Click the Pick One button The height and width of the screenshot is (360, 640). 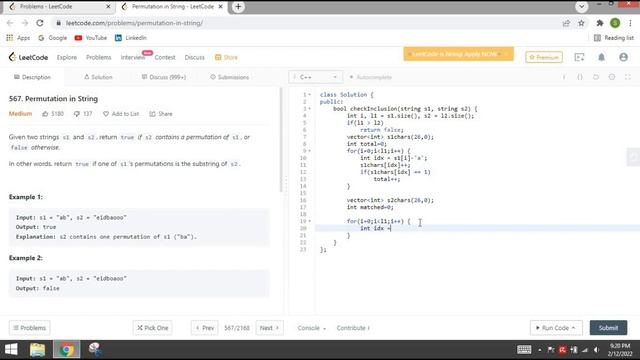tap(153, 328)
